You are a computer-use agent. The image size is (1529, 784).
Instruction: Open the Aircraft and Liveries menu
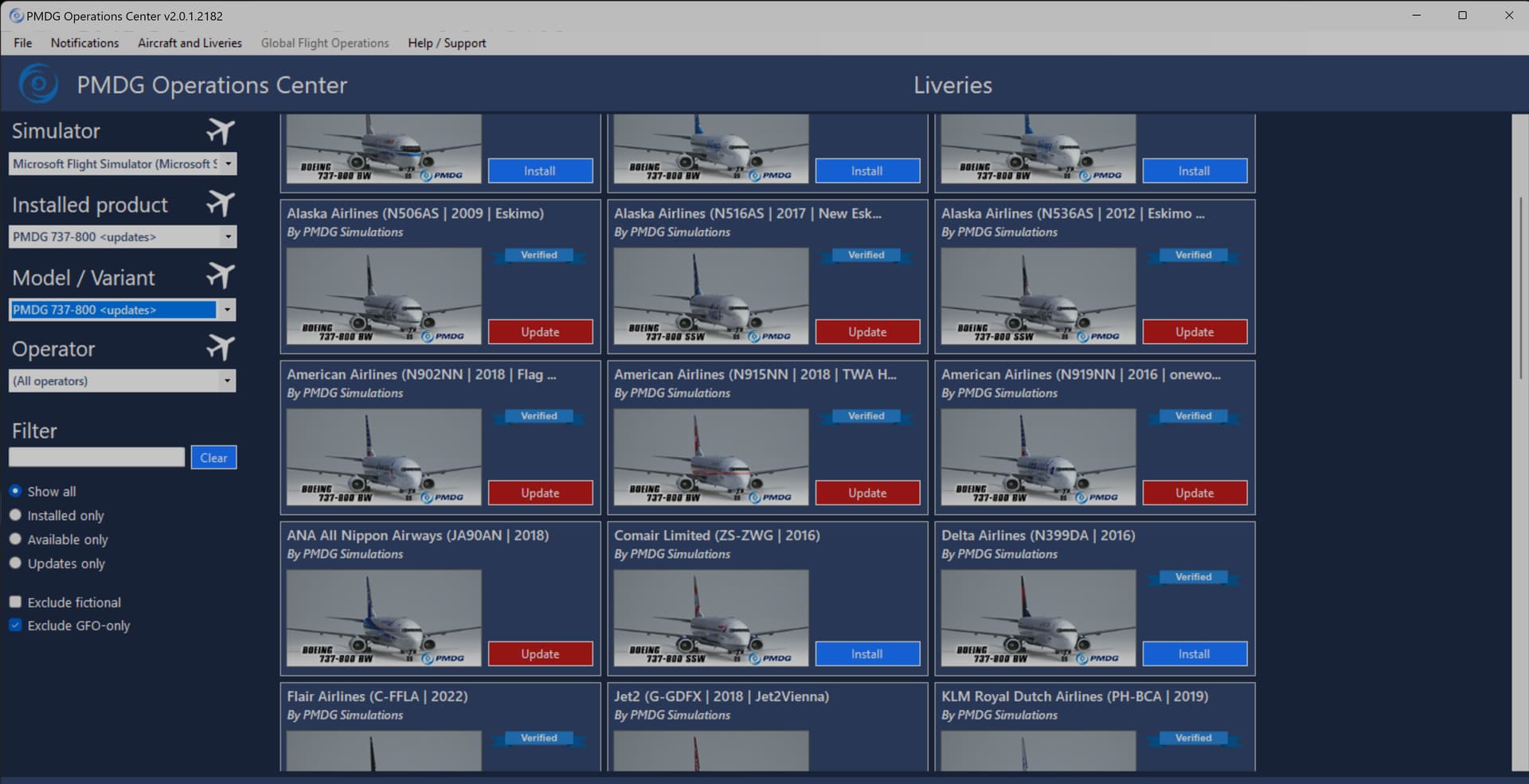point(190,43)
